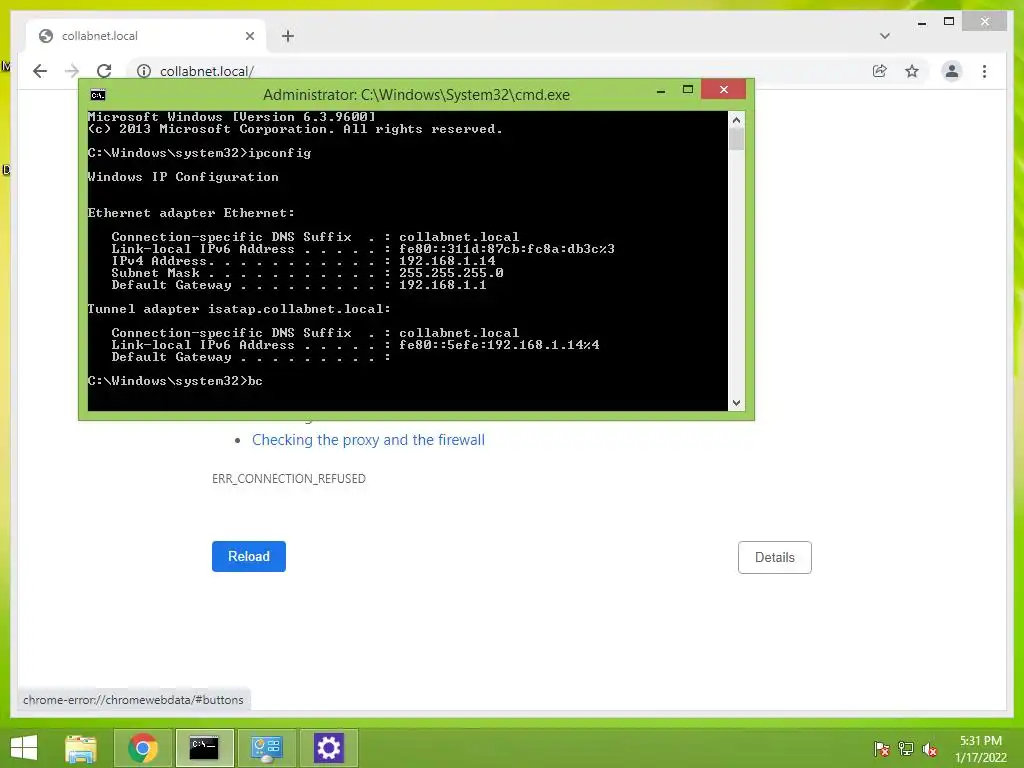This screenshot has height=768, width=1024.
Task: Select the collabnet.local tab
Action: click(x=145, y=36)
